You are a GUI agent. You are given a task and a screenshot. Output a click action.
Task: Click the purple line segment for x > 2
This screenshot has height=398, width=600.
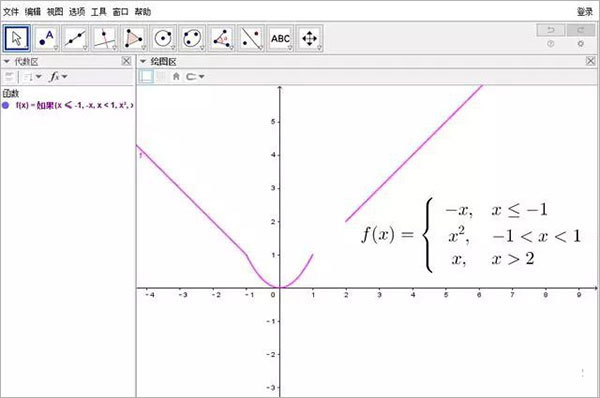414,153
